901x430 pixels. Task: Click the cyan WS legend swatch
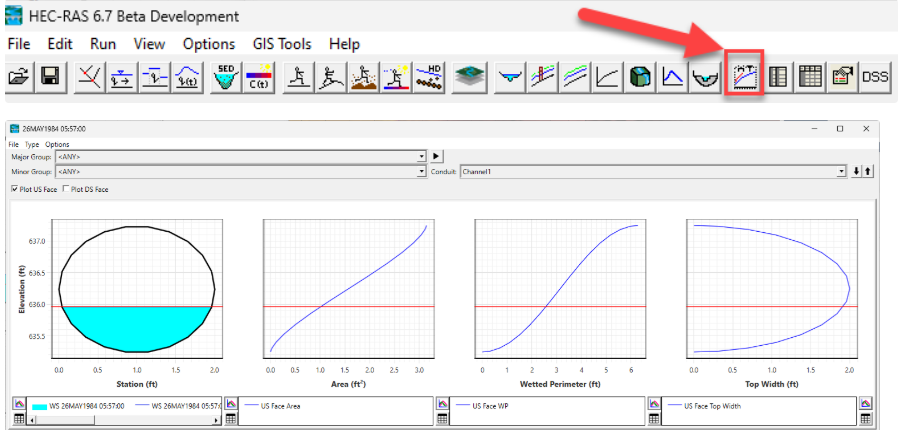pyautogui.click(x=39, y=406)
